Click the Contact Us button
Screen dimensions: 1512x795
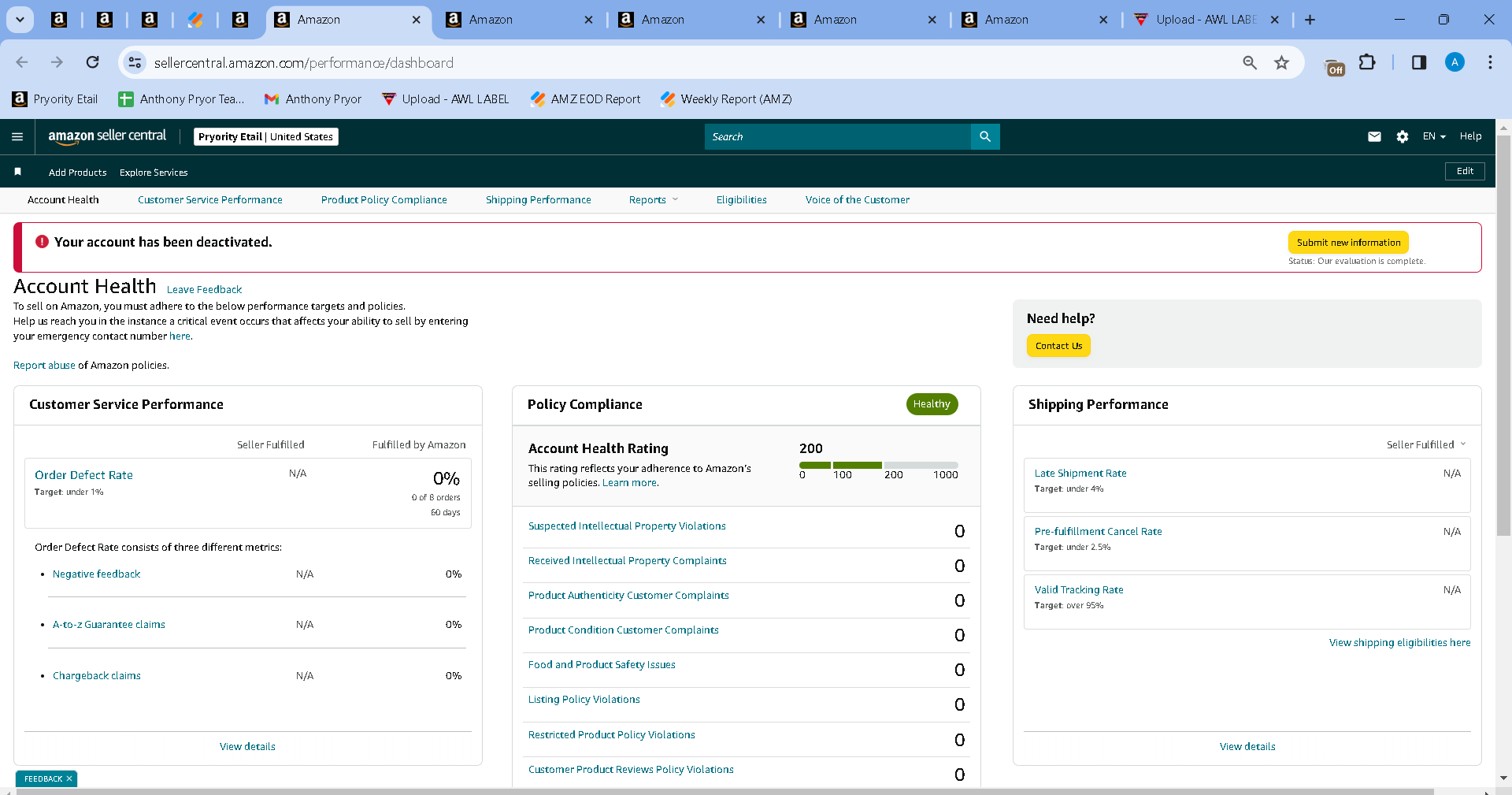[x=1058, y=346]
